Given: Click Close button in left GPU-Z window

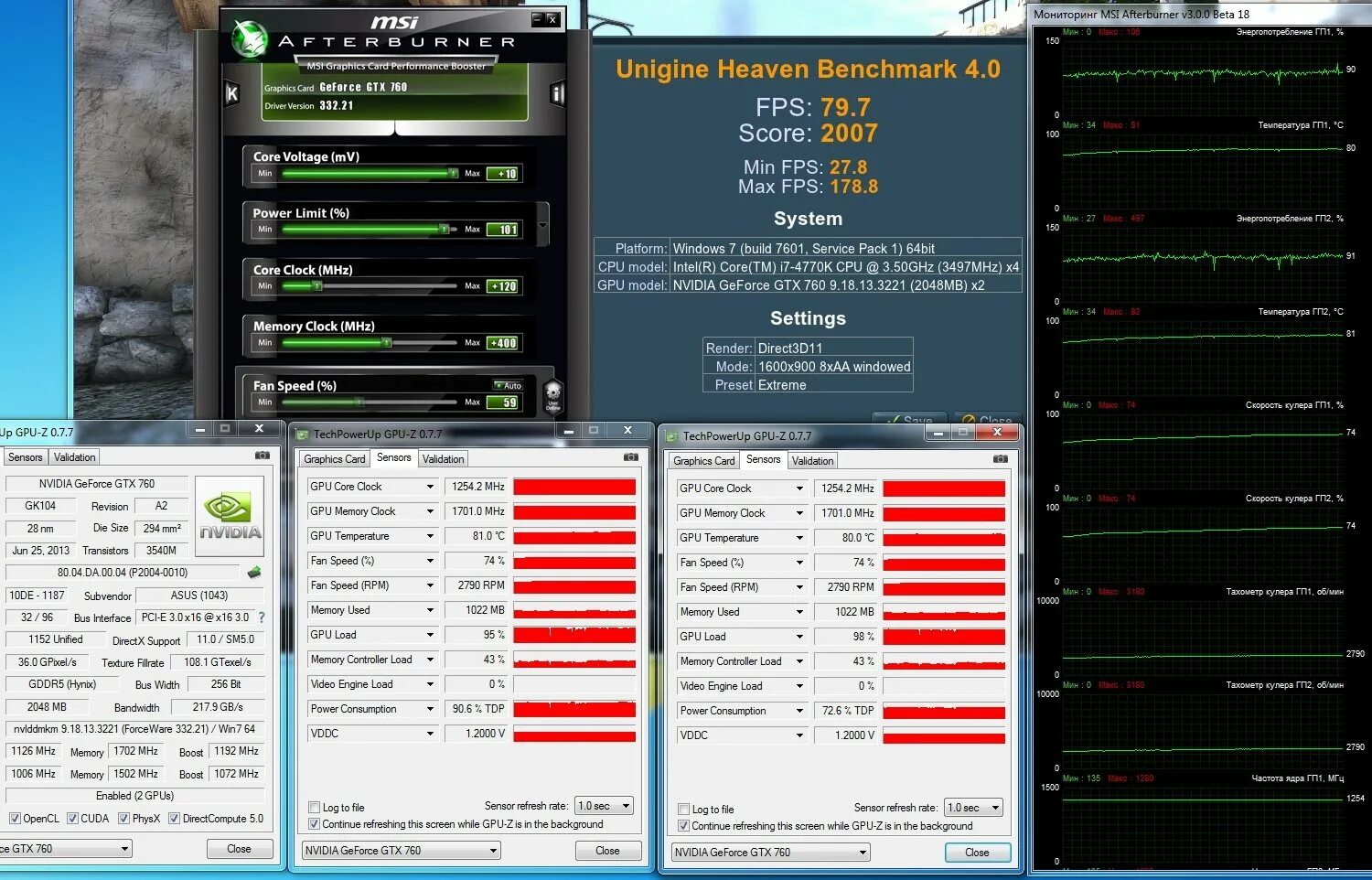Looking at the screenshot, I should coord(239,849).
